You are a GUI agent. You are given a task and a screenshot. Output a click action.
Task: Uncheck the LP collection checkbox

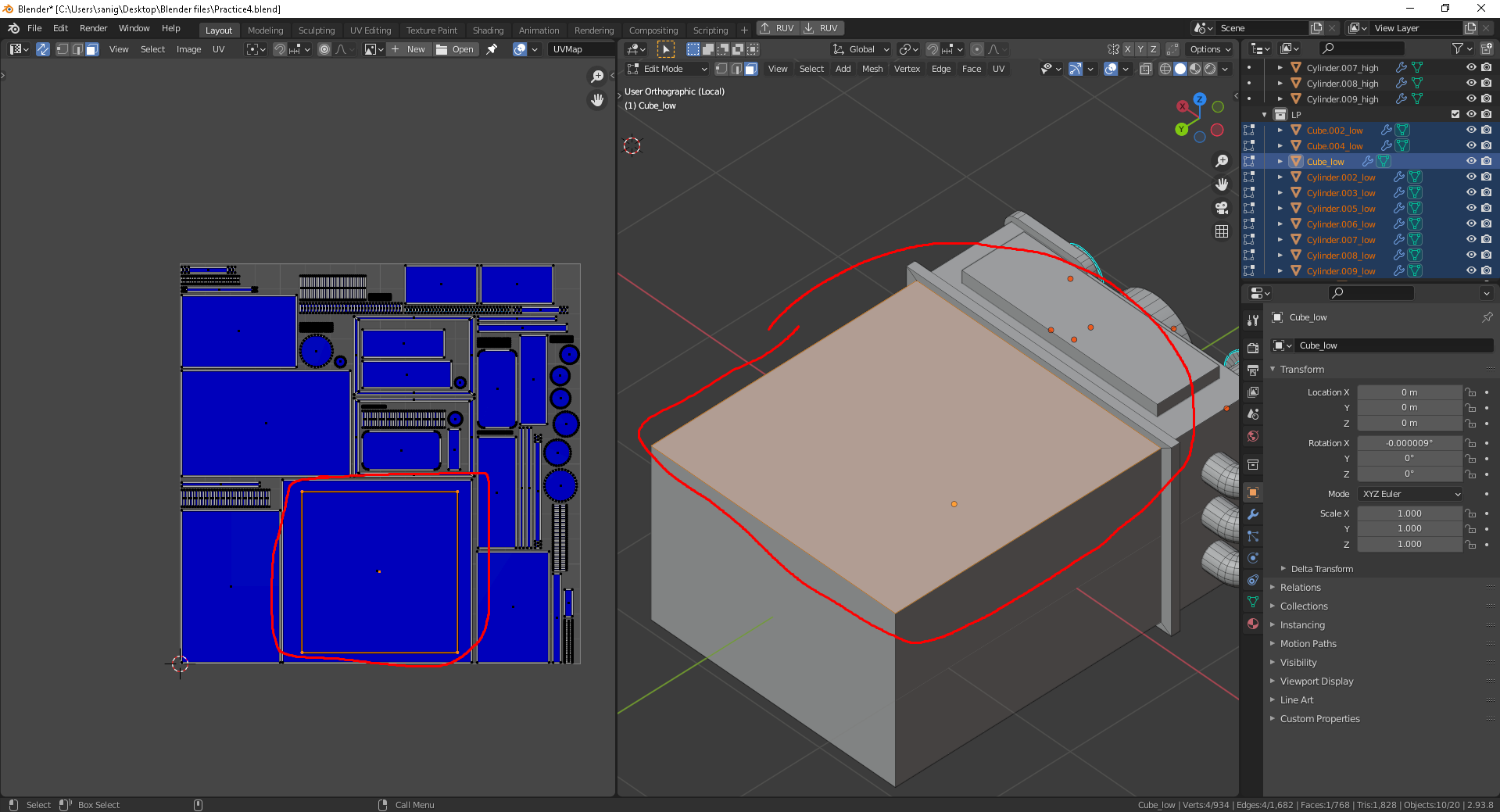(1455, 114)
